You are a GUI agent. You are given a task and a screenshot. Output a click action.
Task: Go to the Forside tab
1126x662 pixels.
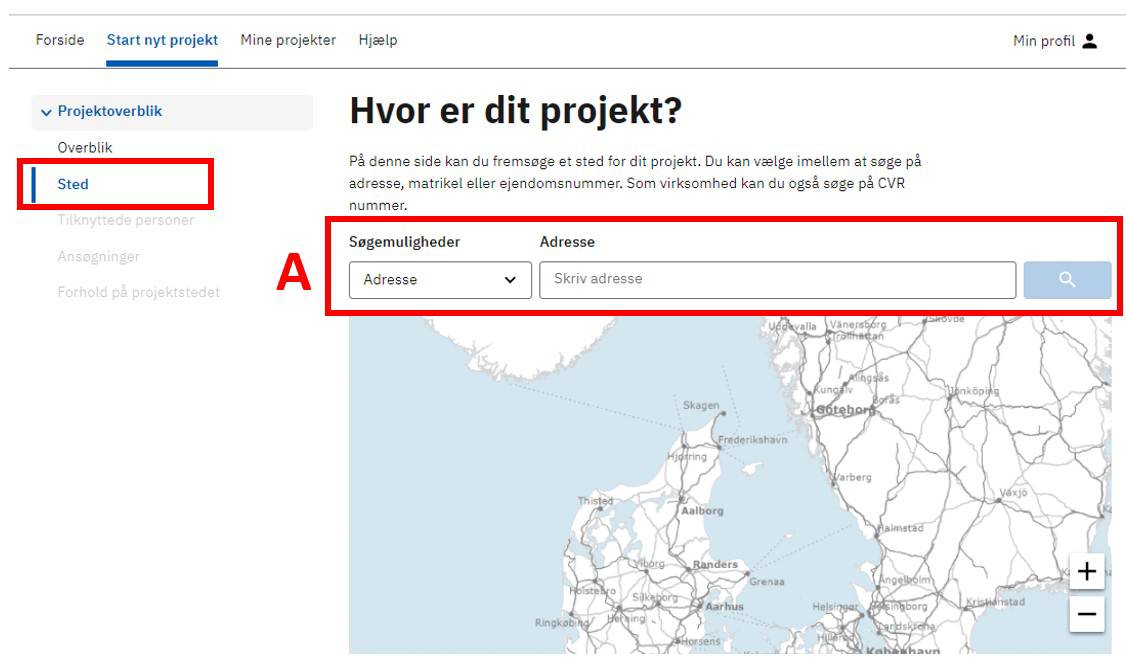pos(60,41)
